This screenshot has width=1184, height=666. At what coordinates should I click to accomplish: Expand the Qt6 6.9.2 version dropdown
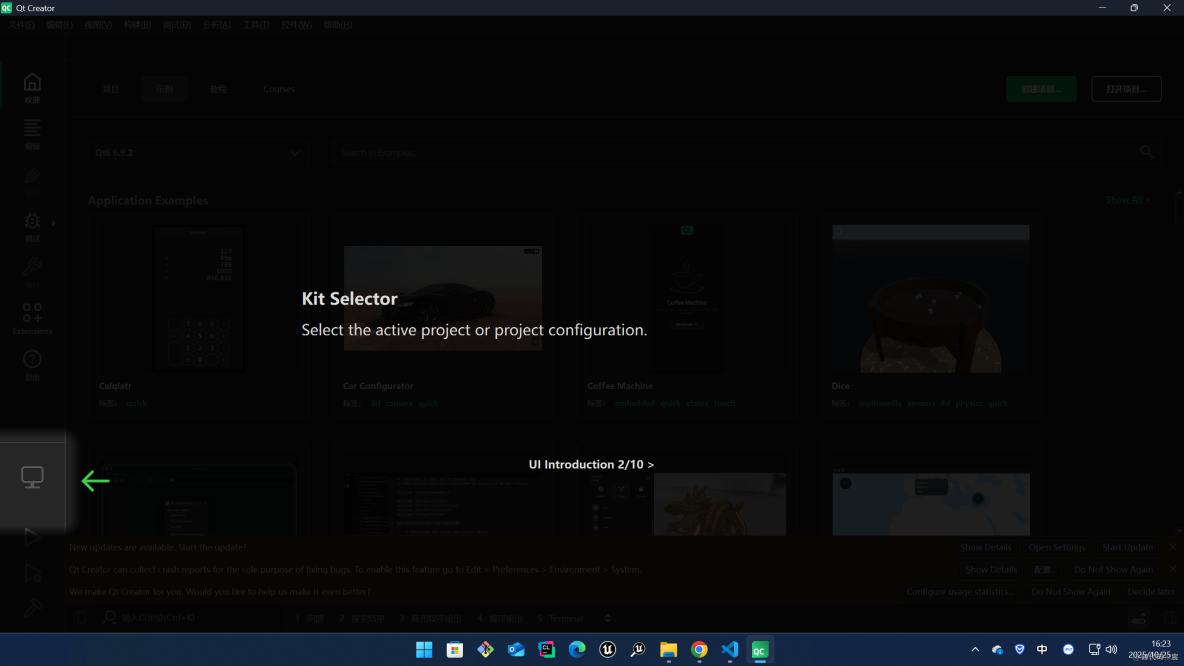coord(198,153)
